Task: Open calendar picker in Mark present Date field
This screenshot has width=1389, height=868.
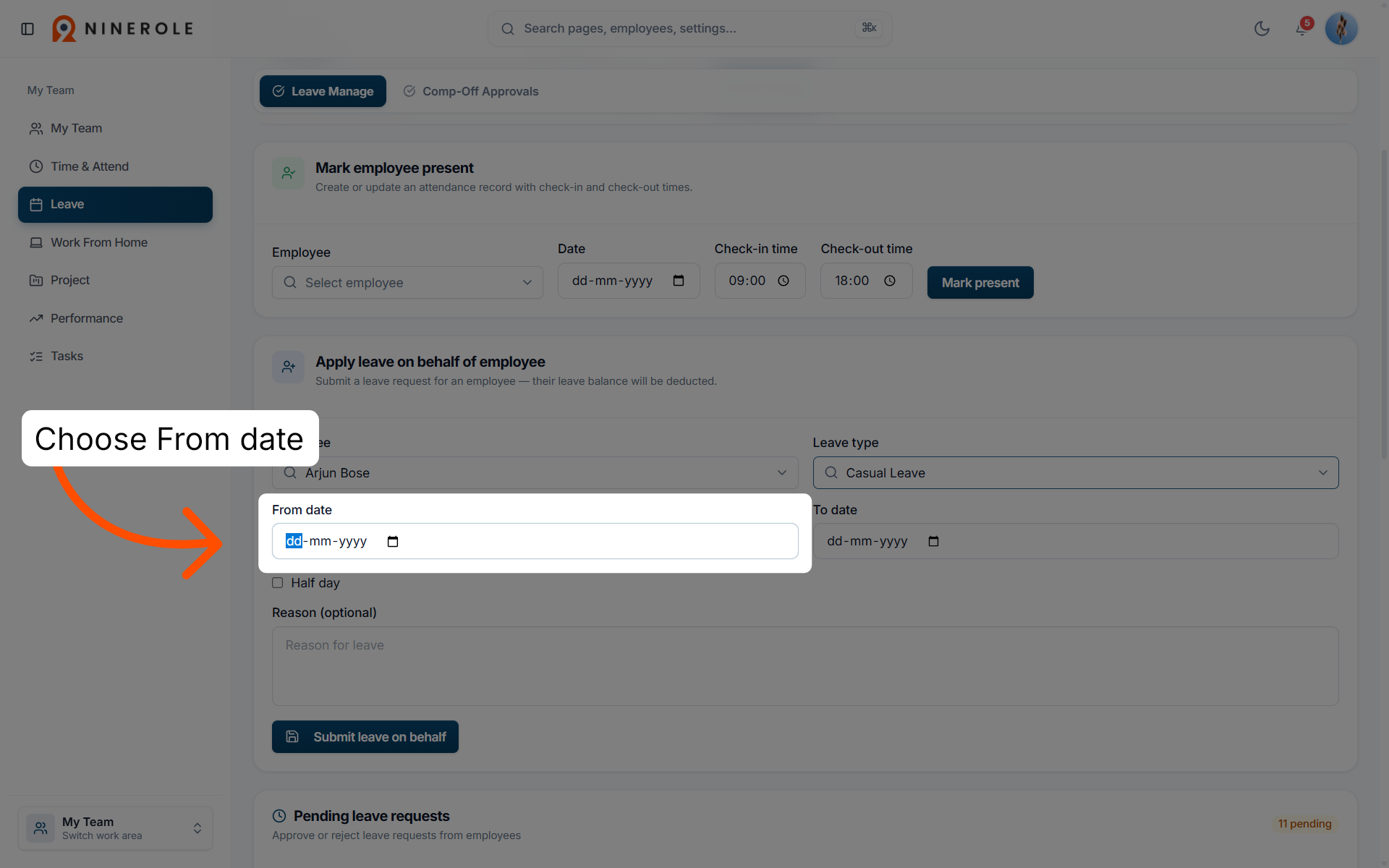Action: 679,281
